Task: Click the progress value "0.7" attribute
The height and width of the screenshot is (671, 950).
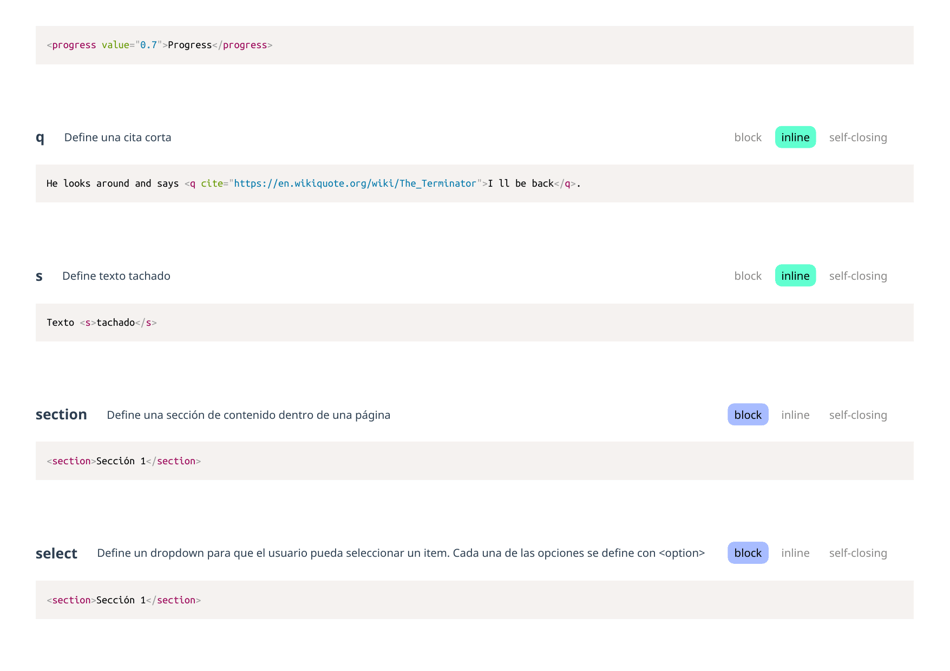Action: 148,44
